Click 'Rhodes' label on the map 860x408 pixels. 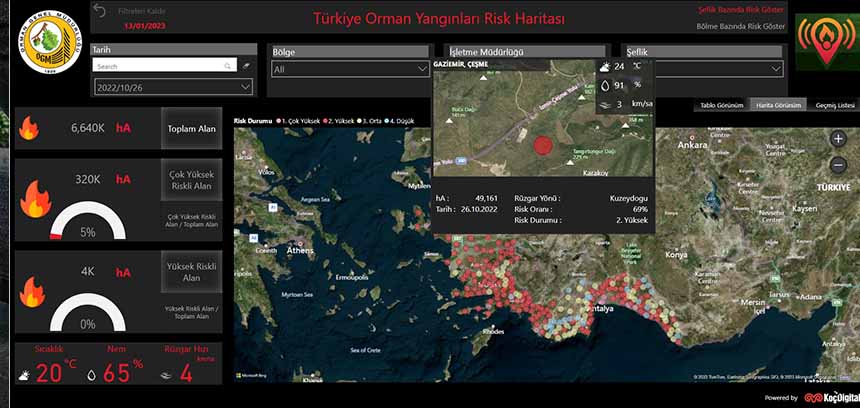pyautogui.click(x=493, y=332)
